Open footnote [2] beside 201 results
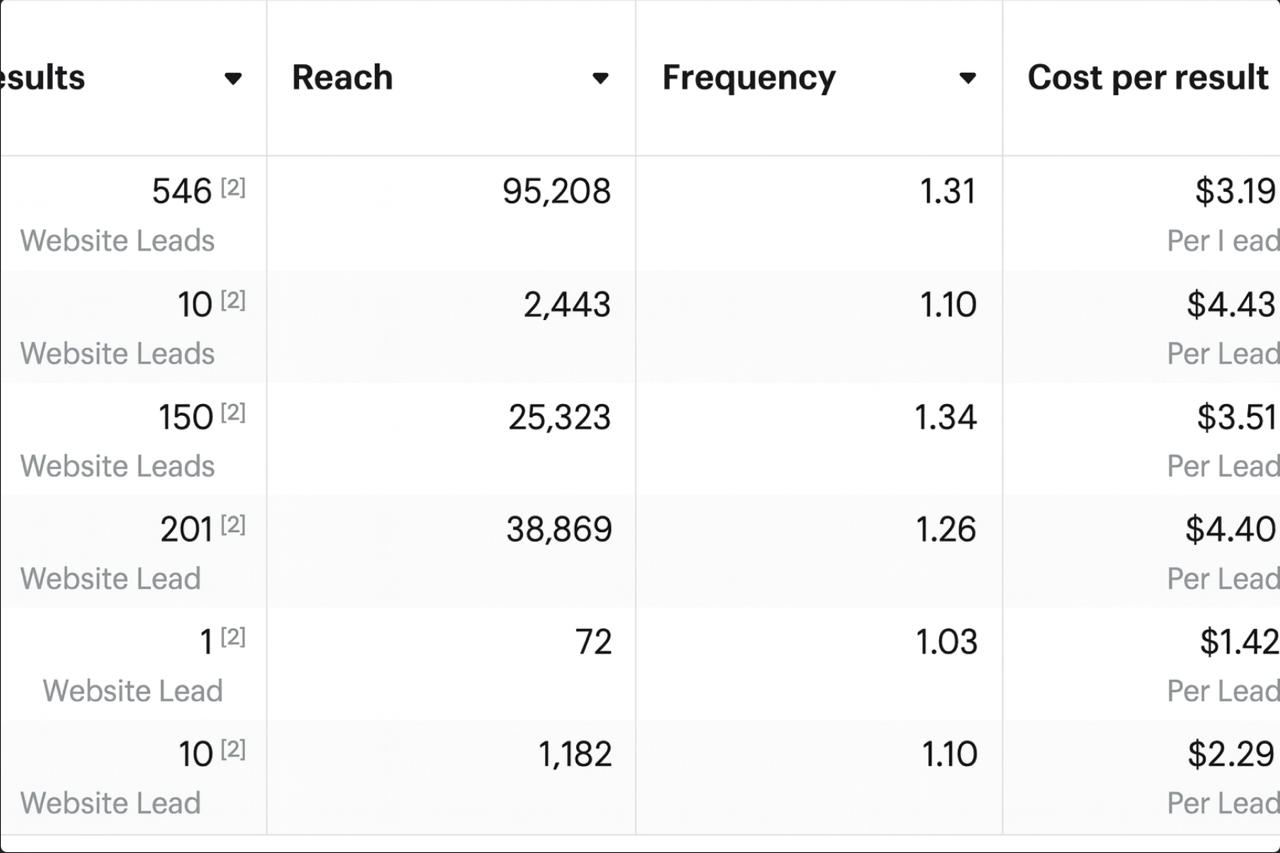The image size is (1280, 853). pos(232,525)
